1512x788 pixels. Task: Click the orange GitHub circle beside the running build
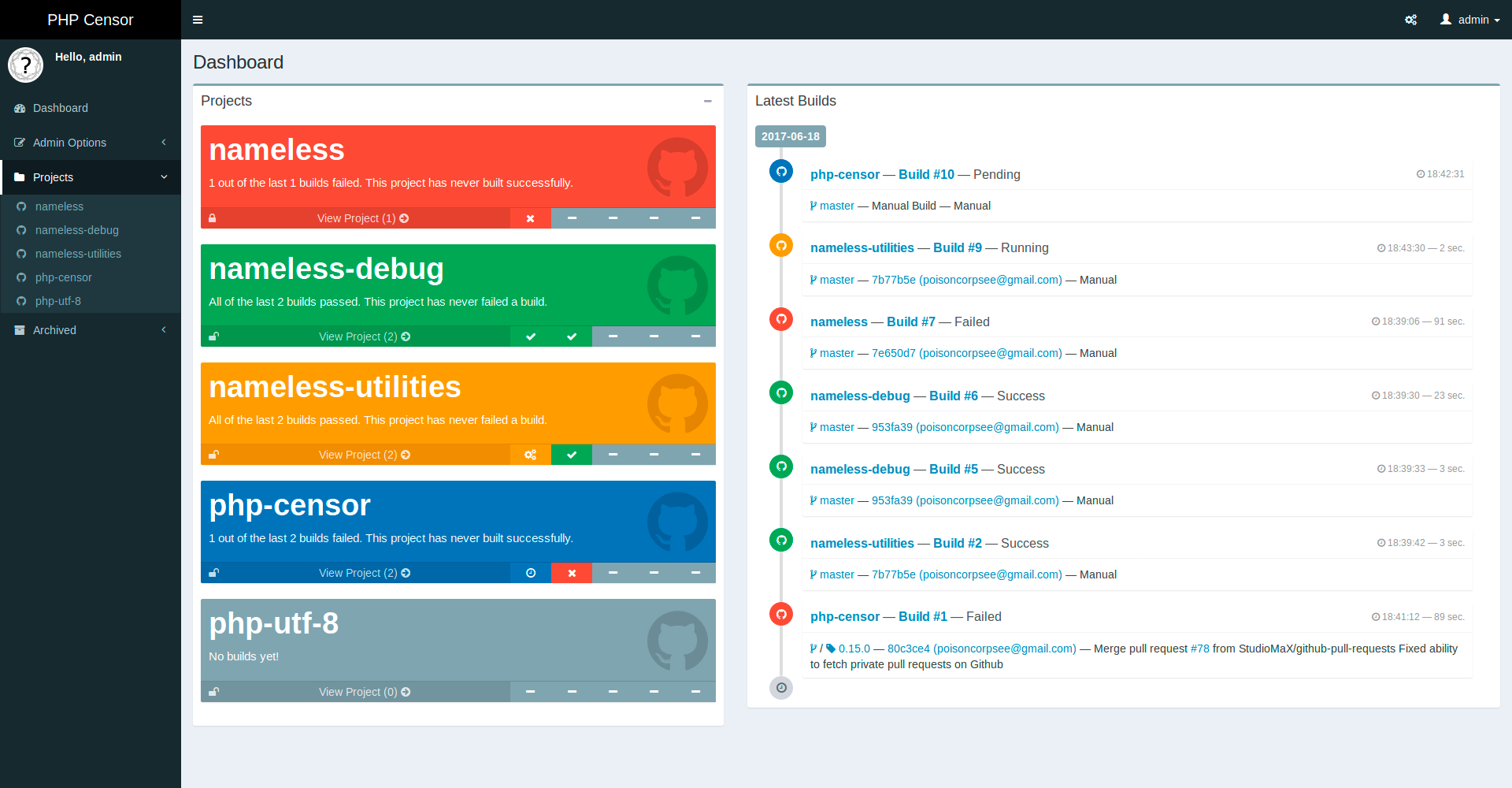[780, 245]
